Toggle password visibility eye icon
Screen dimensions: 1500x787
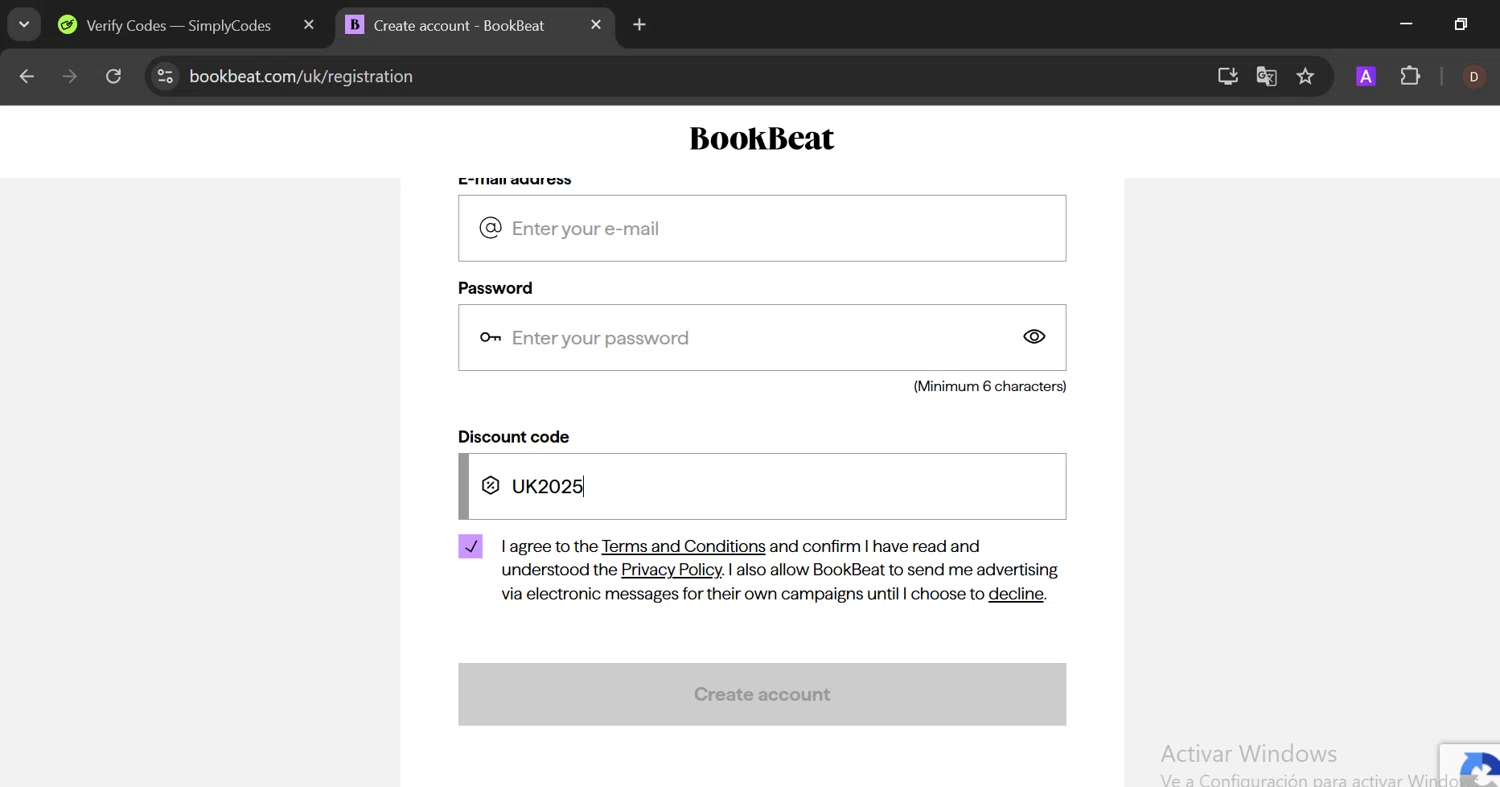pyautogui.click(x=1034, y=337)
